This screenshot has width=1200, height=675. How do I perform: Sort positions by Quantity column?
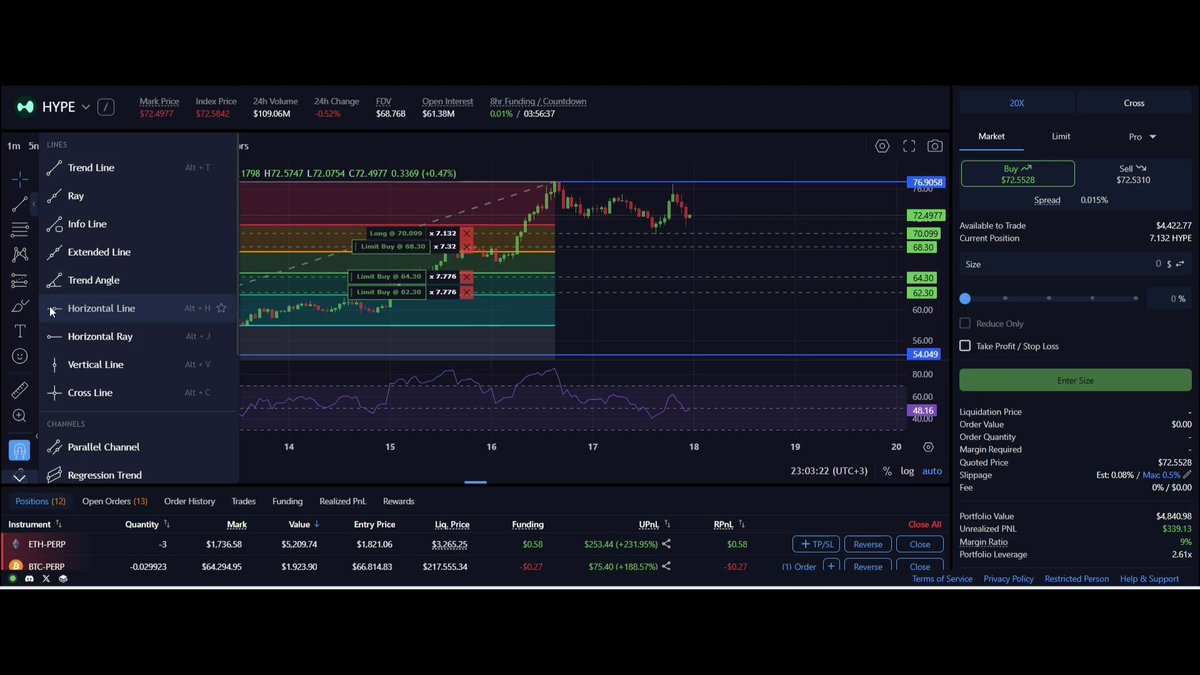pyautogui.click(x=147, y=524)
